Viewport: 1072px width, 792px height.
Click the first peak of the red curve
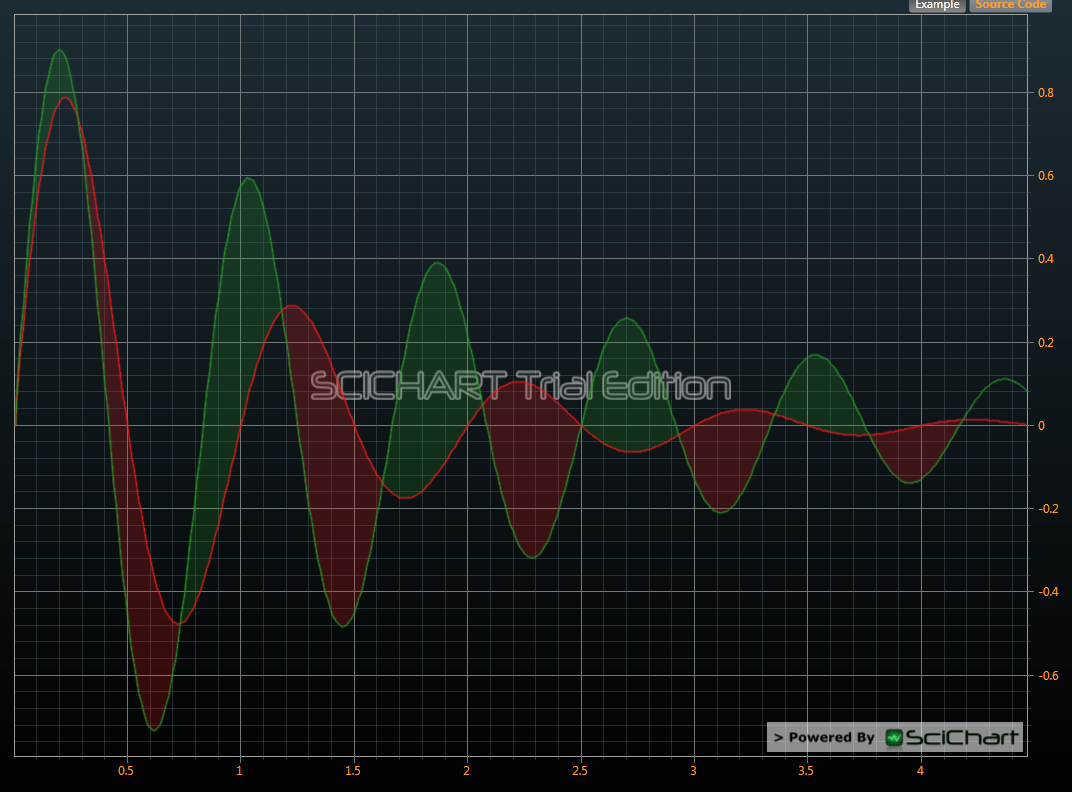click(x=67, y=98)
